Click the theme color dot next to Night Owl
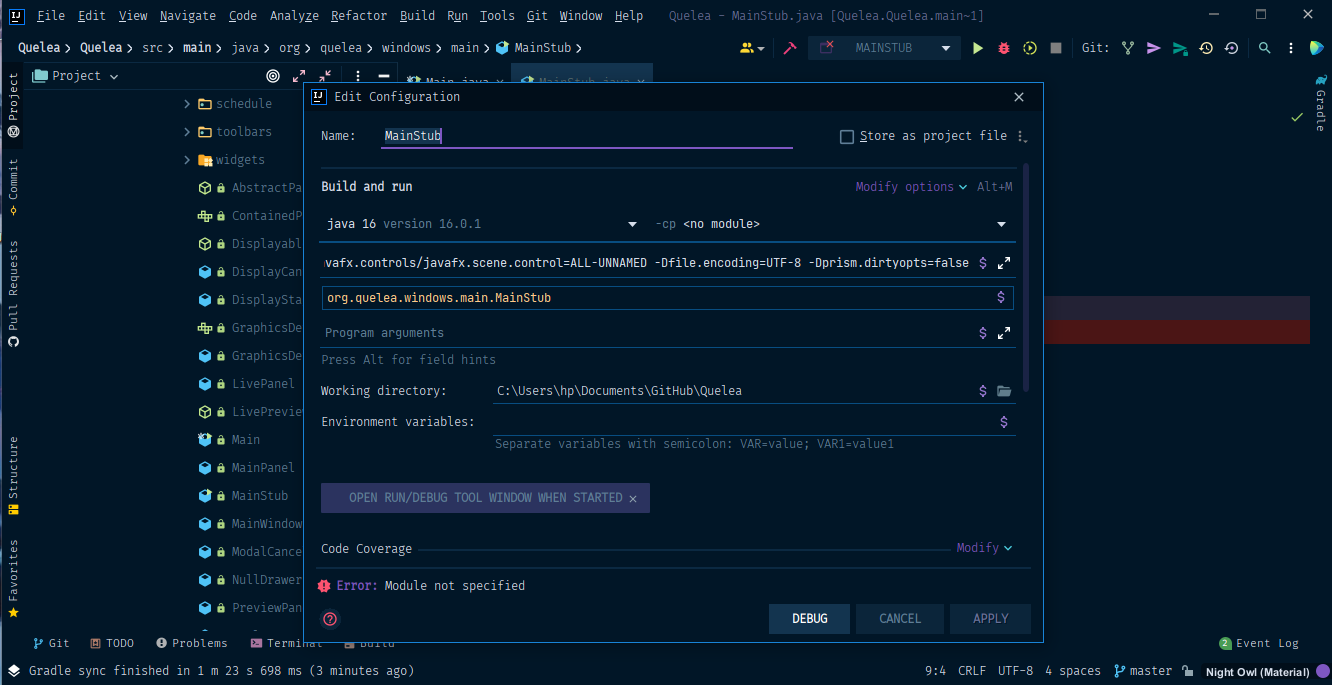Screen dimensions: 1332x685 1322,670
